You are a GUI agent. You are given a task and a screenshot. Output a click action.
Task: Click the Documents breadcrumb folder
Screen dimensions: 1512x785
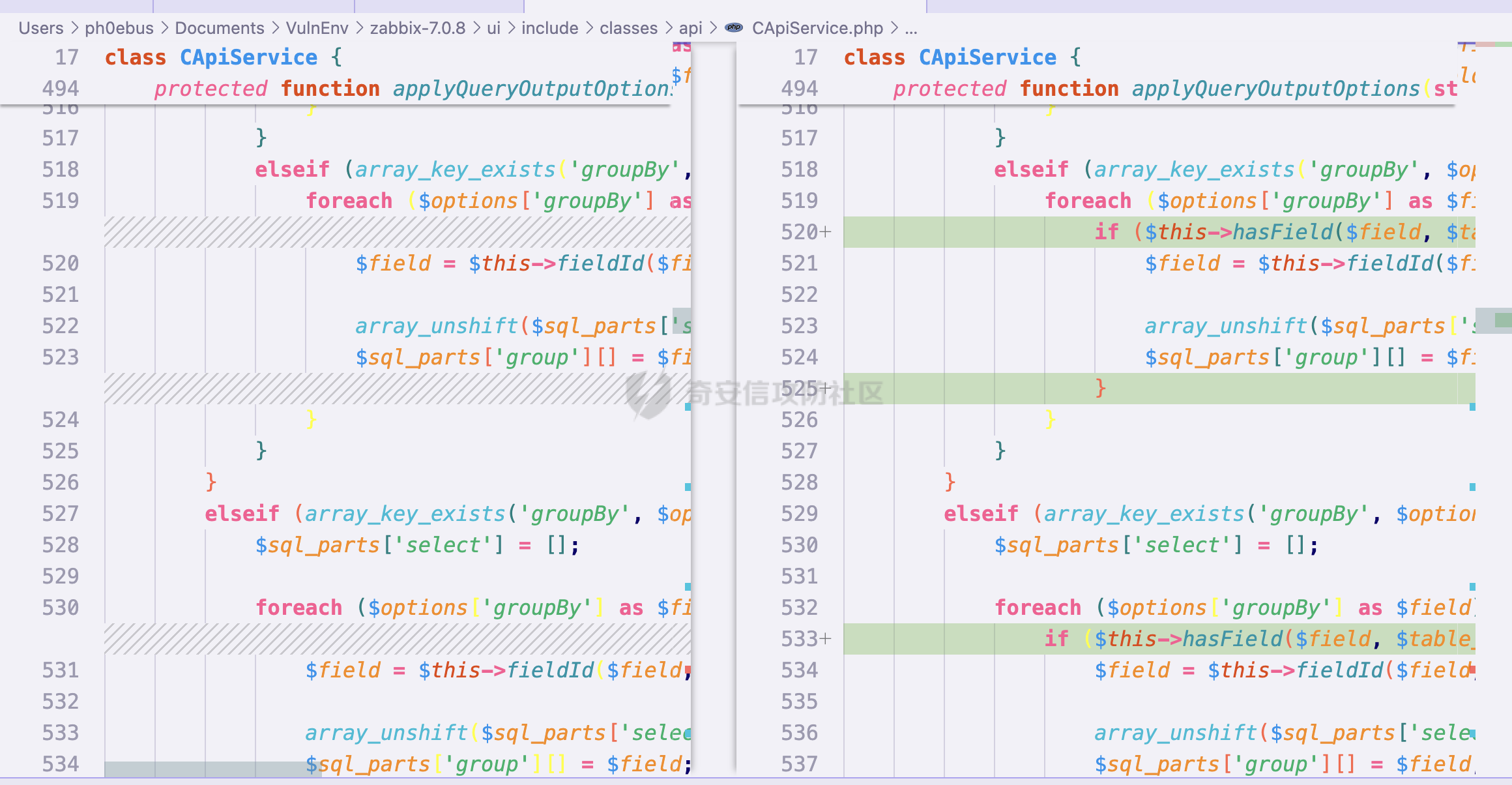coord(220,28)
